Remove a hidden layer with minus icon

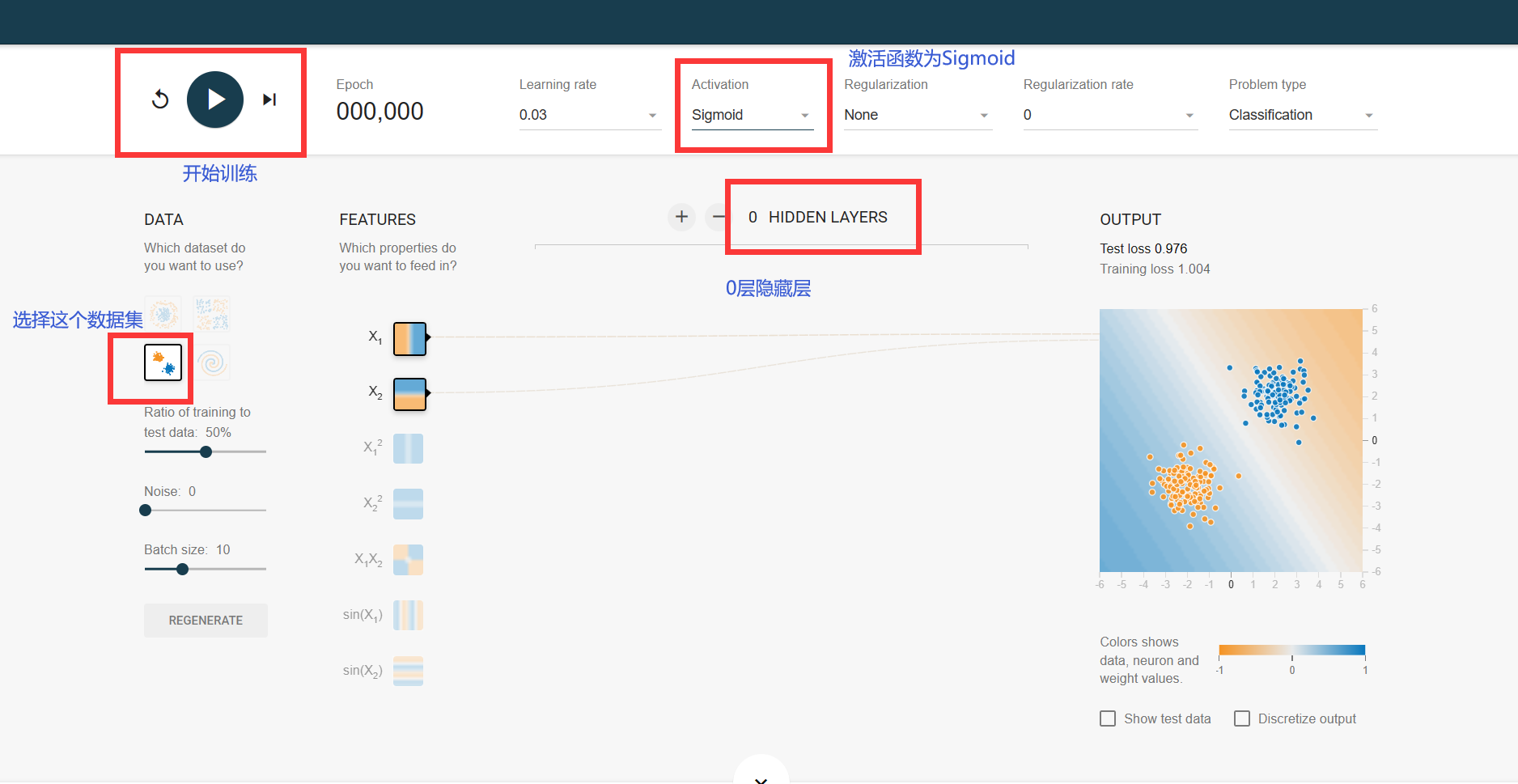[x=719, y=217]
